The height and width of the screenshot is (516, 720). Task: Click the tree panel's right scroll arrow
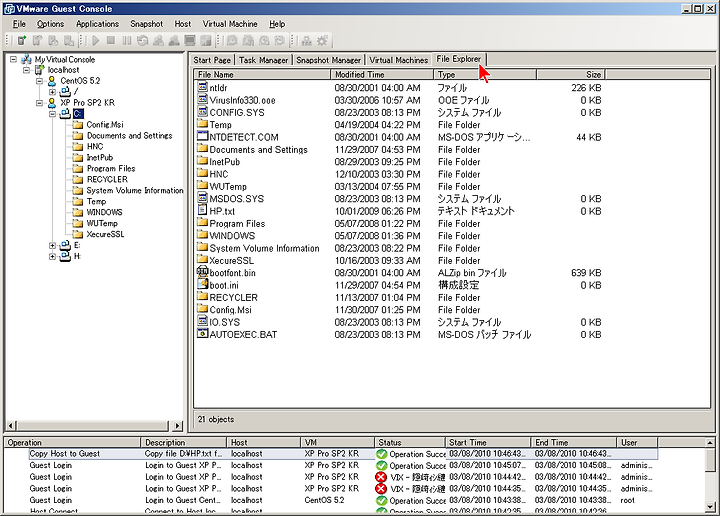click(178, 426)
